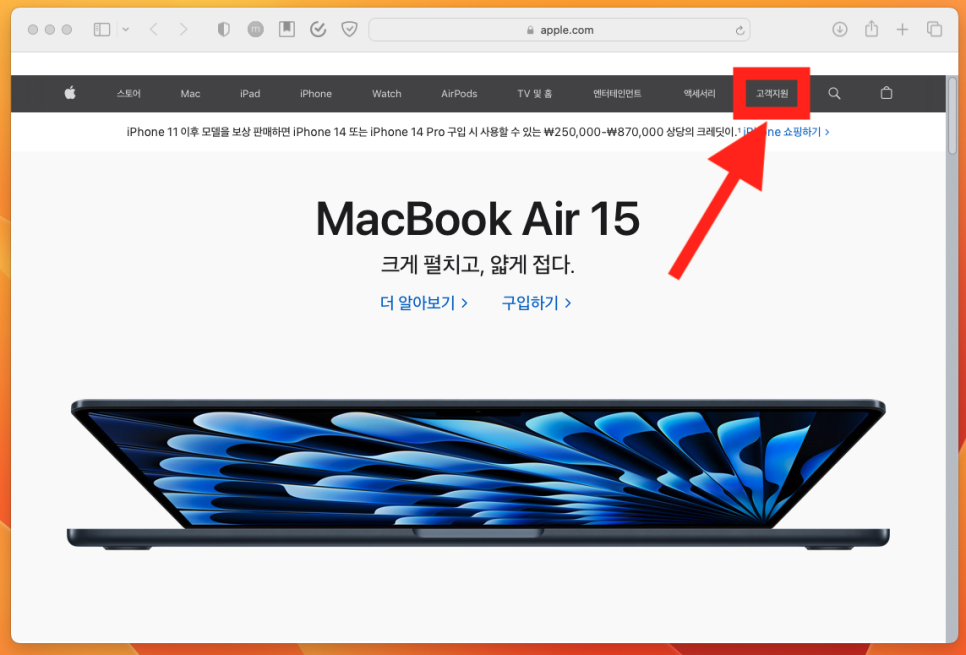Click the page vertical scrollbar

(x=952, y=116)
